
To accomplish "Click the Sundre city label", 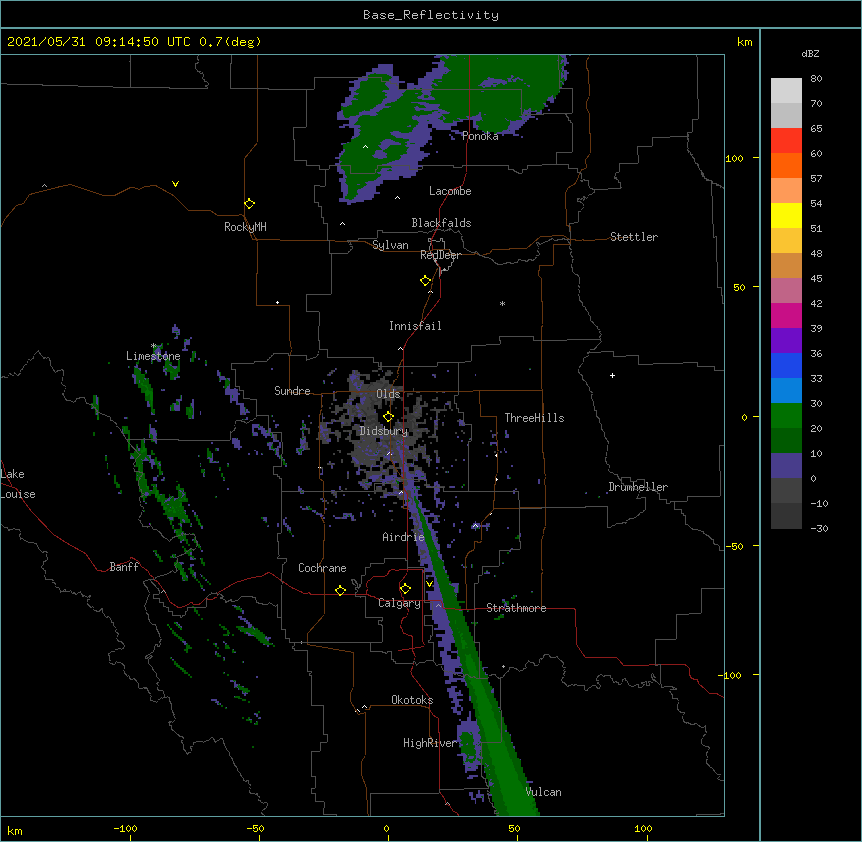I will point(292,391).
